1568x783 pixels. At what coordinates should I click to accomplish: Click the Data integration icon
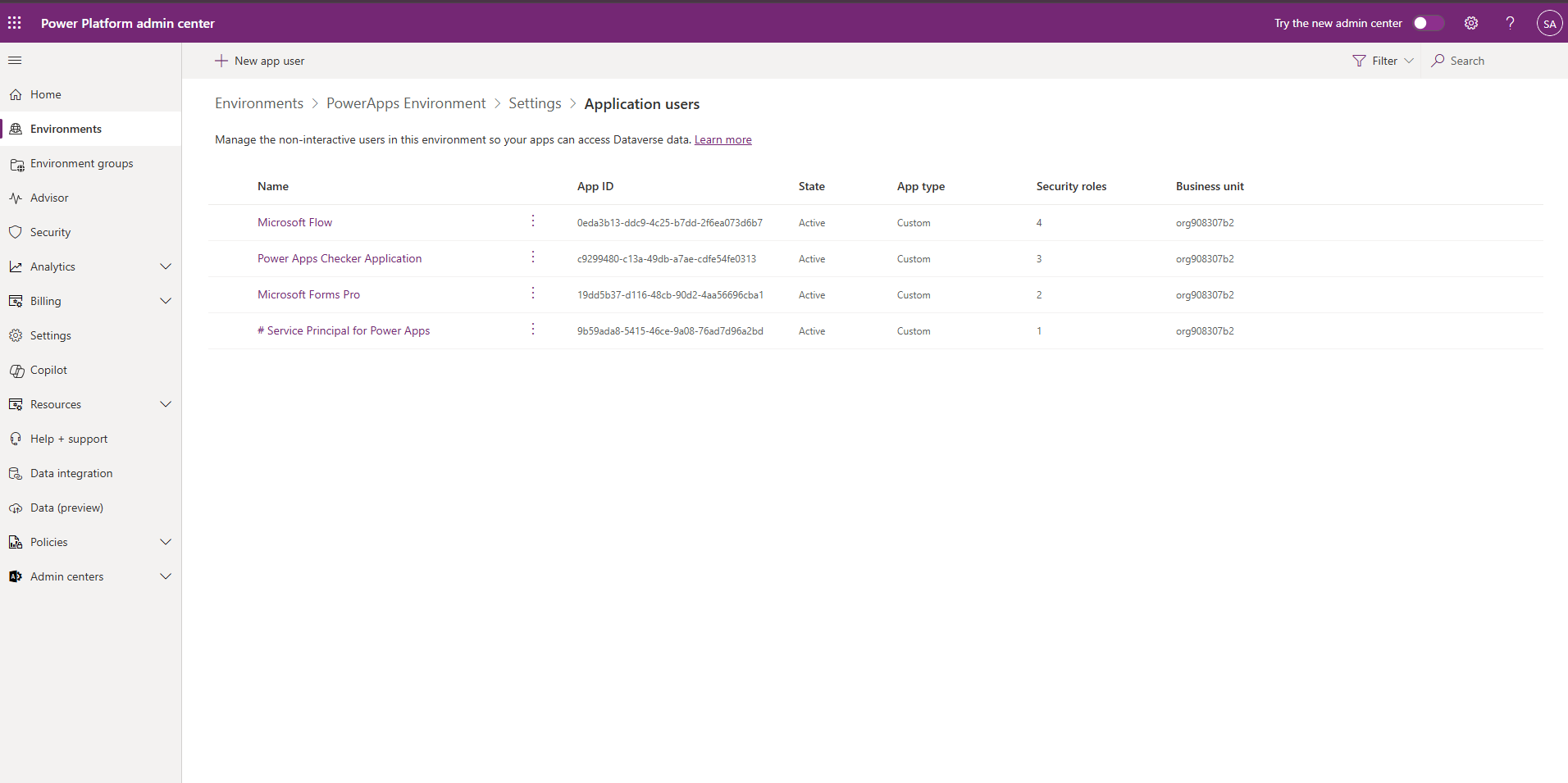click(x=16, y=474)
